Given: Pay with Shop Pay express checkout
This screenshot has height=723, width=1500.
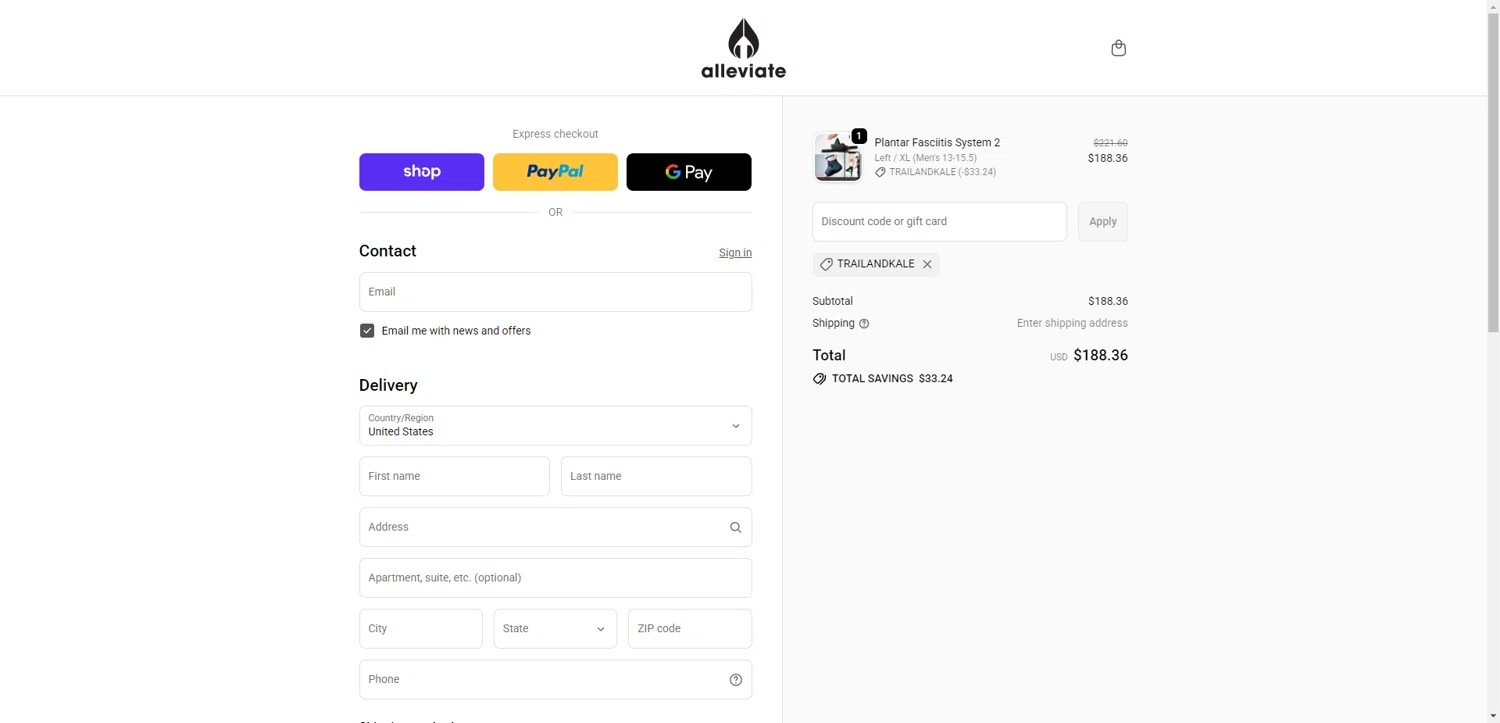Looking at the screenshot, I should click(x=421, y=172).
